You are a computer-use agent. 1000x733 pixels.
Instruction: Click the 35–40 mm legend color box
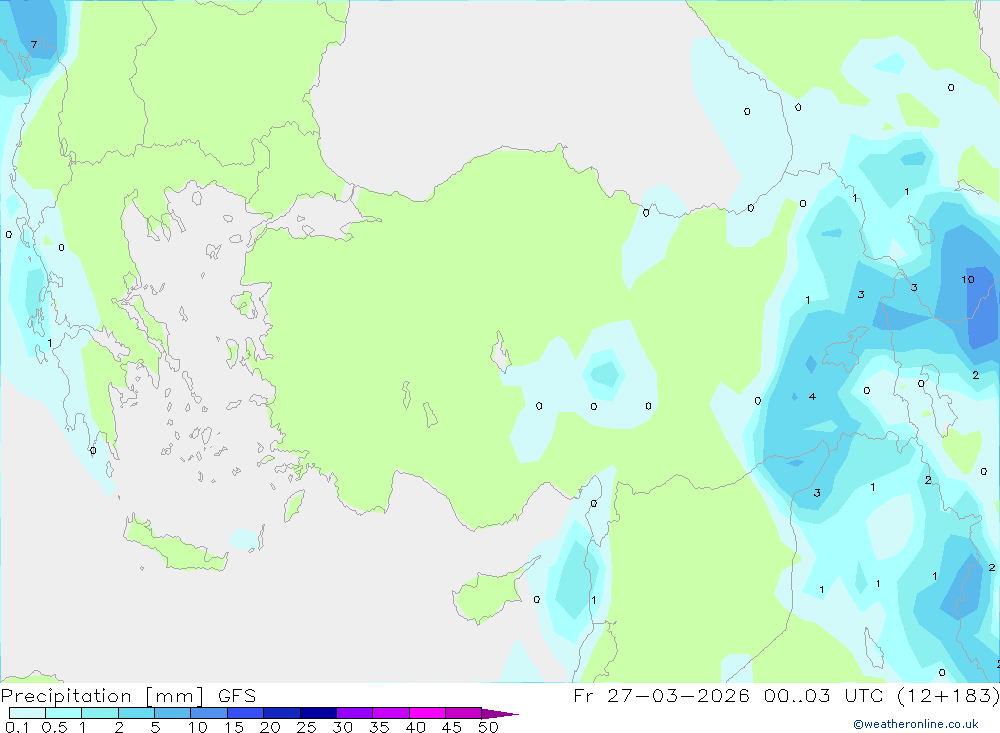391,713
